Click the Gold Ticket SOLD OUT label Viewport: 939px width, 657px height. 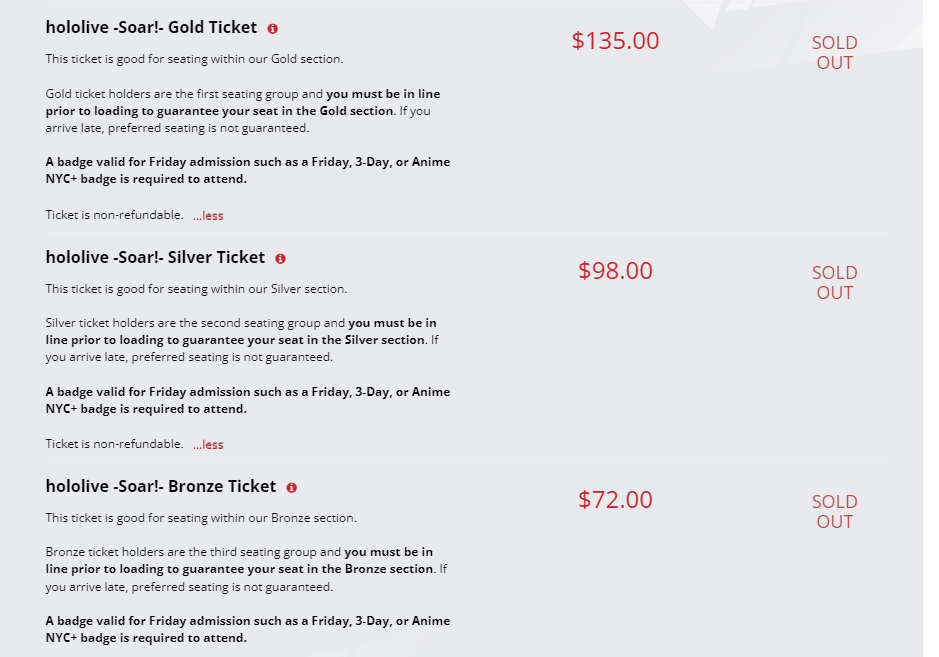(x=834, y=53)
